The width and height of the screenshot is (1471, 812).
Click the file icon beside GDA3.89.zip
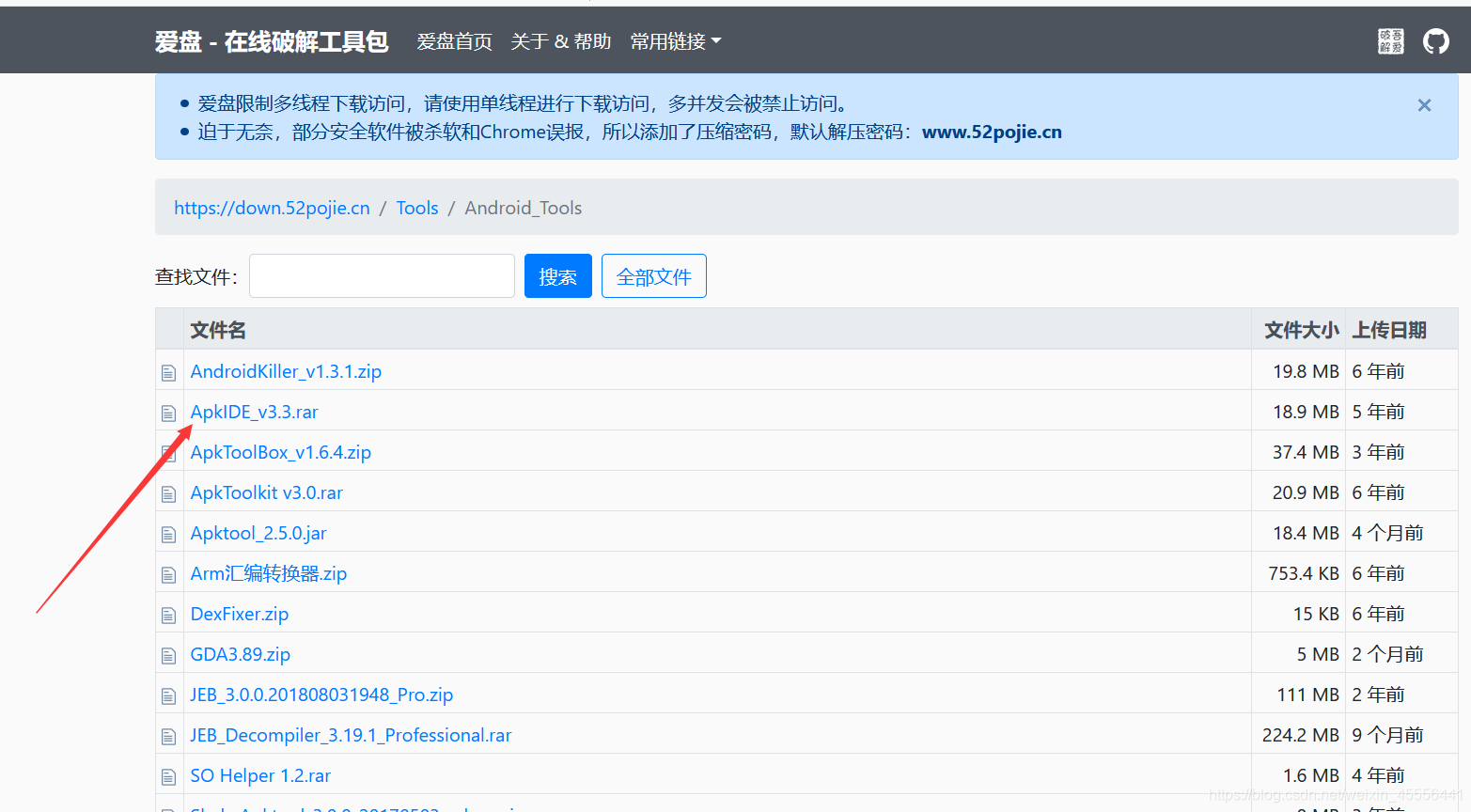click(169, 654)
